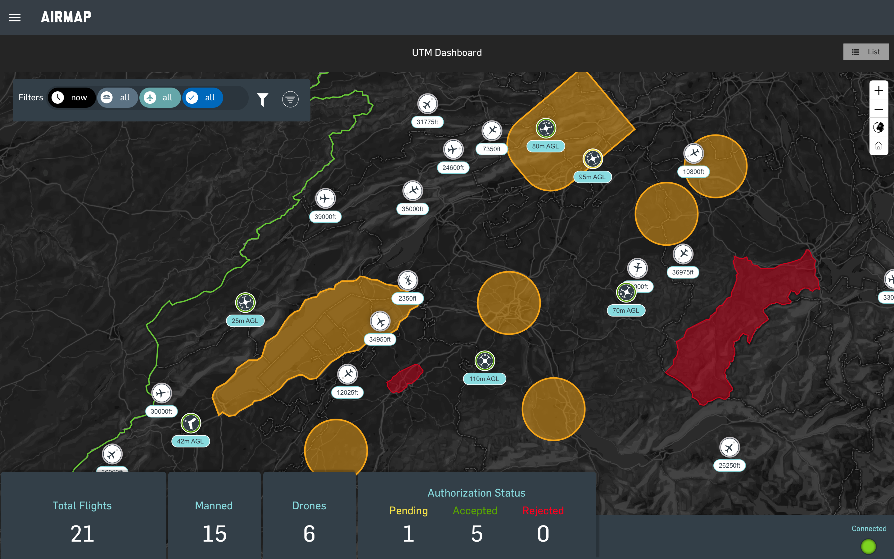Click the helicopter marker at 2350ft
Image resolution: width=894 pixels, height=559 pixels.
[x=407, y=280]
